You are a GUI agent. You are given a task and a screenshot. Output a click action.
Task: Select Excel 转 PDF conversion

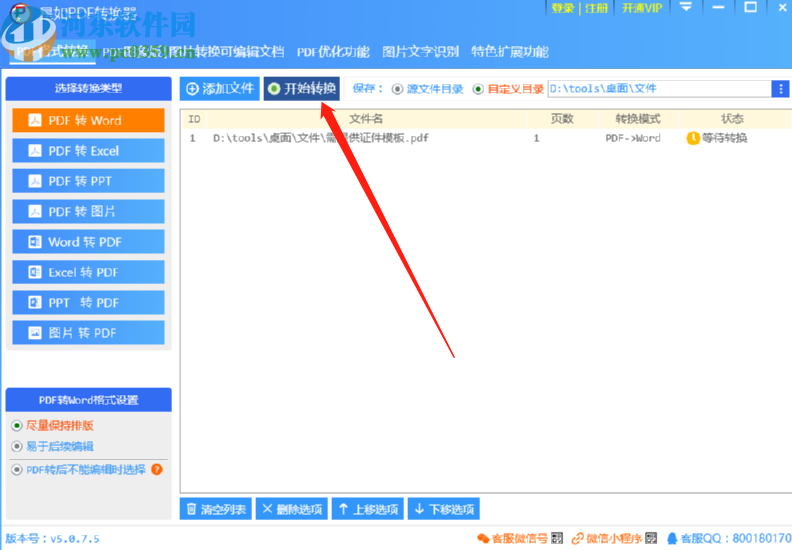pyautogui.click(x=88, y=272)
